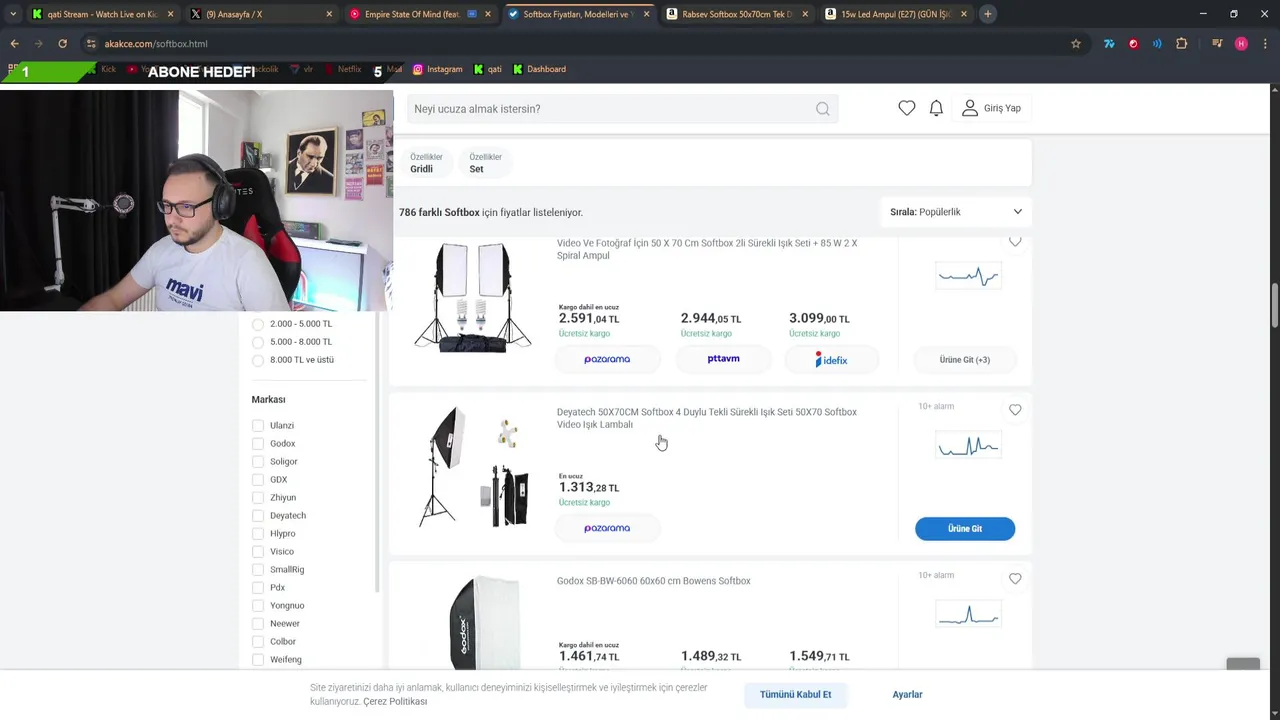
Task: Click blue Ürüne Git button
Action: point(965,528)
